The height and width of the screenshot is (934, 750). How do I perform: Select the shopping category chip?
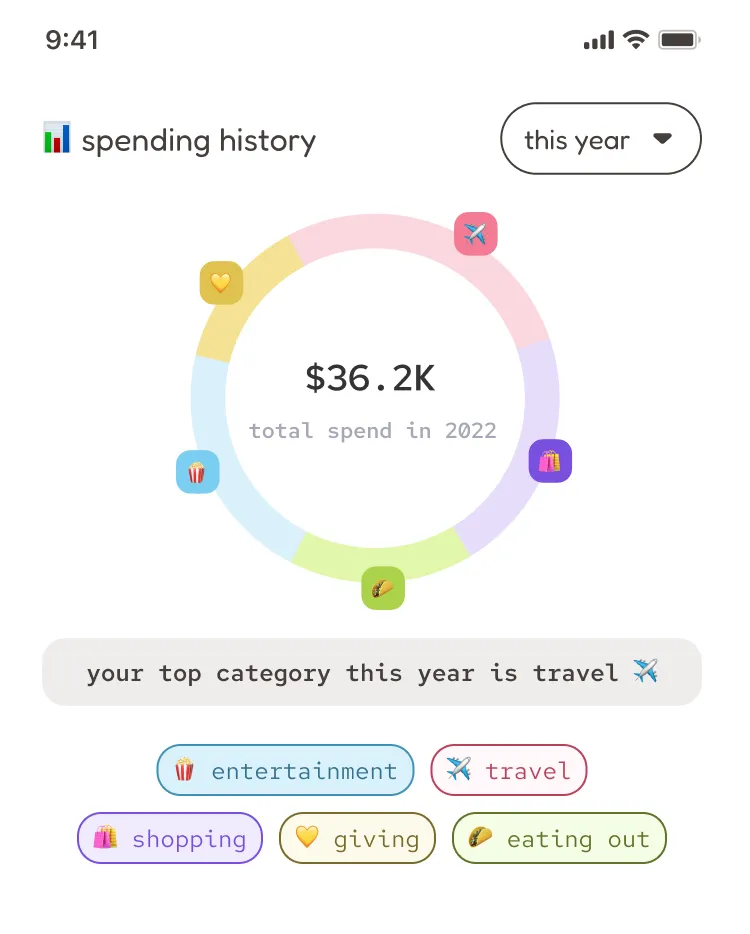[169, 838]
